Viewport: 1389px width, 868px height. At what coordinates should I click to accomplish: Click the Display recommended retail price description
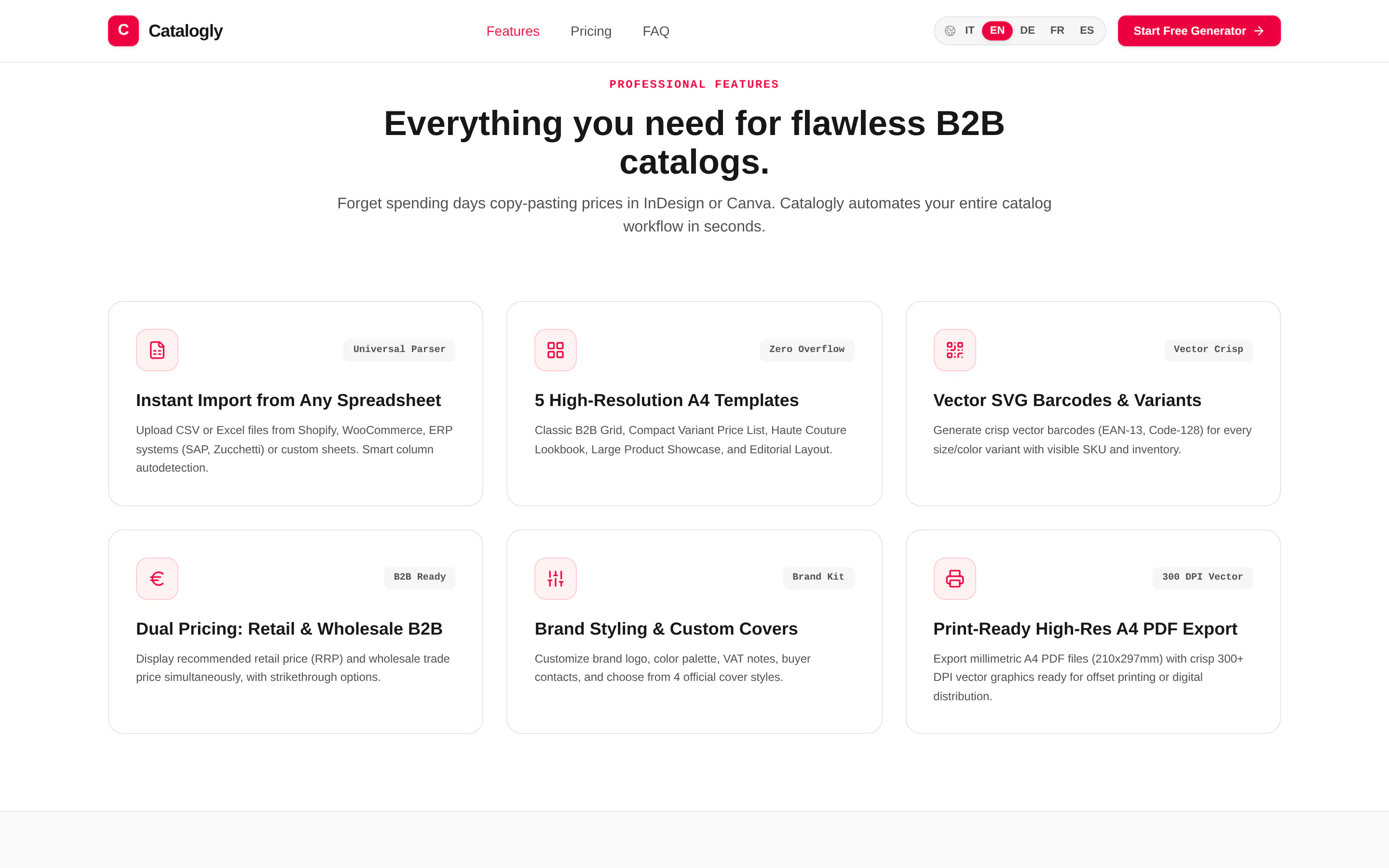(x=293, y=668)
